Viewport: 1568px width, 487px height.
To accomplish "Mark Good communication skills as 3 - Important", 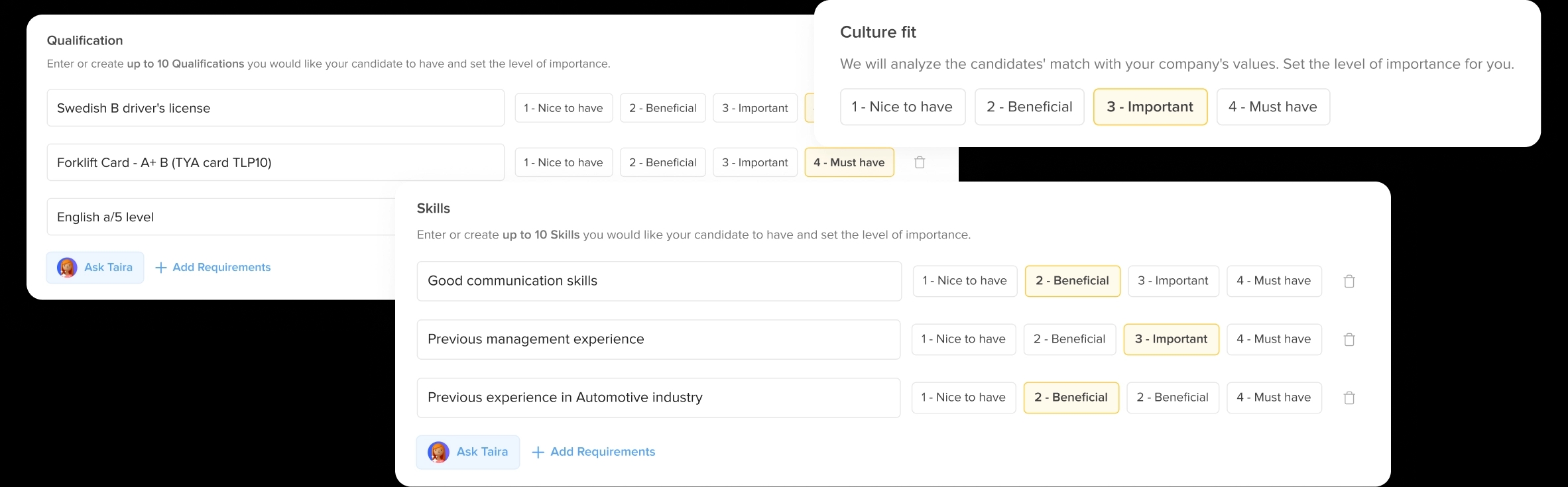I will coord(1172,281).
